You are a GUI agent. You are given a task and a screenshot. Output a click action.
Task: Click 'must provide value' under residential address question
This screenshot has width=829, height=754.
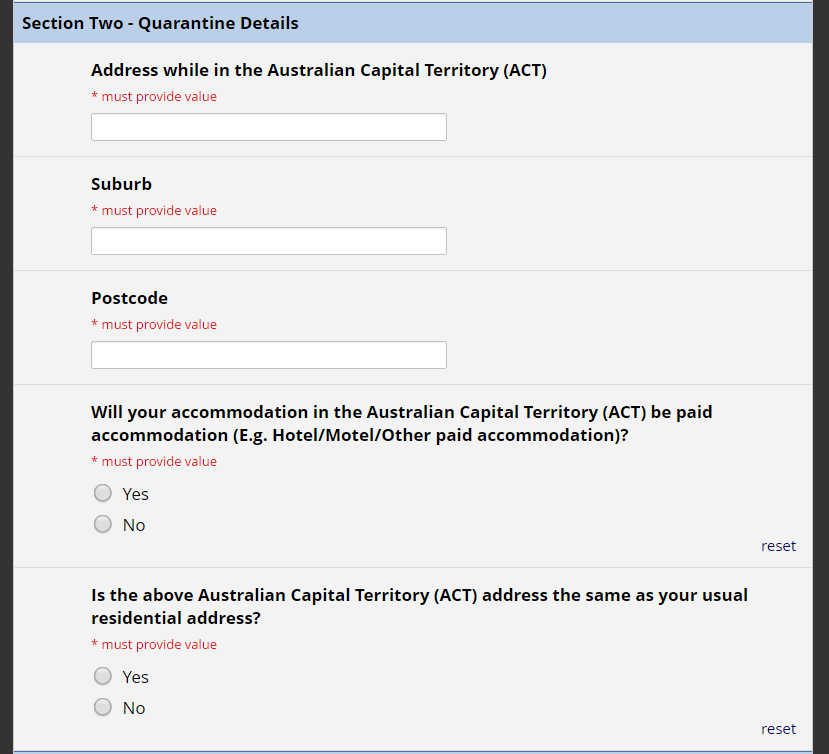[154, 645]
